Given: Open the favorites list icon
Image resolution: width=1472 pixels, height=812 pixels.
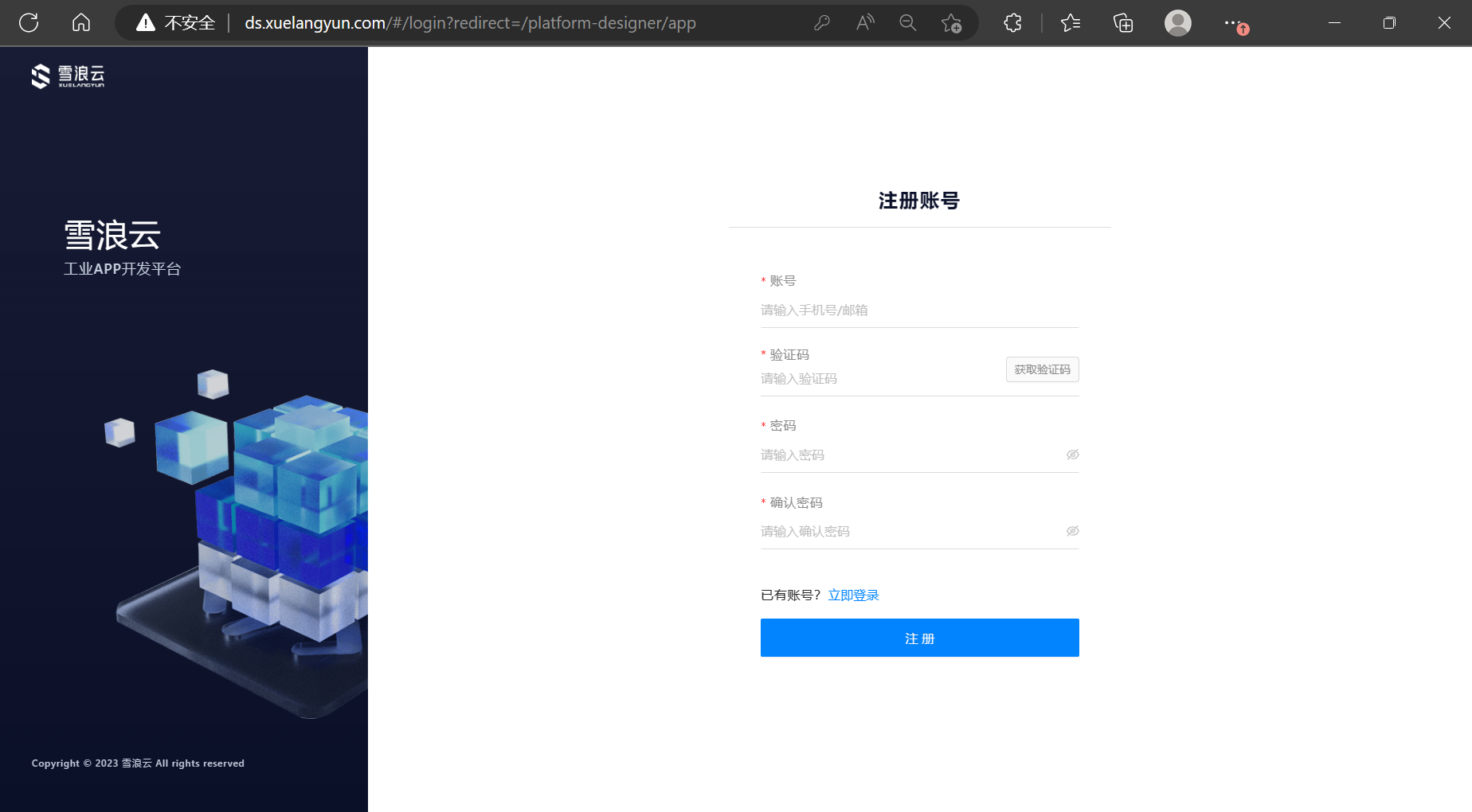Looking at the screenshot, I should click(1071, 23).
